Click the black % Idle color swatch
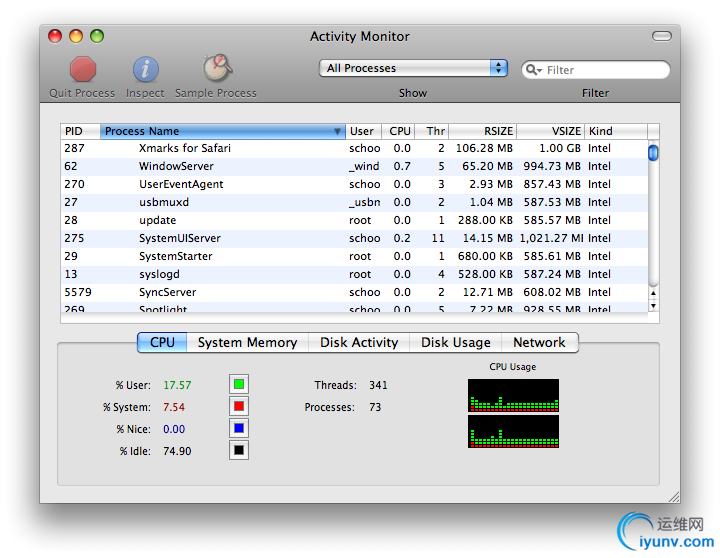The width and height of the screenshot is (720, 558). pyautogui.click(x=238, y=450)
